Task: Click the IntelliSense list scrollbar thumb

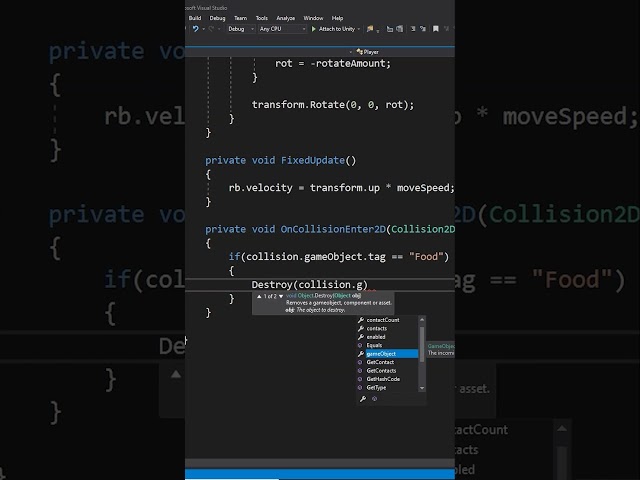Action: click(x=422, y=344)
